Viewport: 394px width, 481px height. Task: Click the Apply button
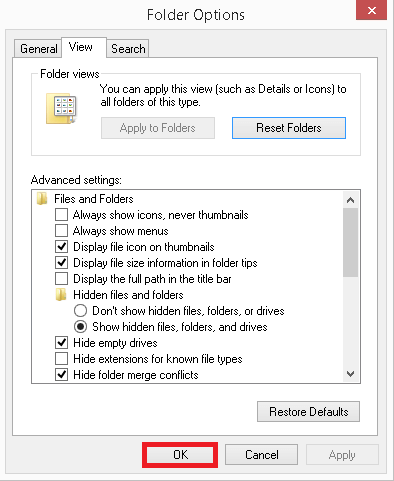click(x=342, y=455)
